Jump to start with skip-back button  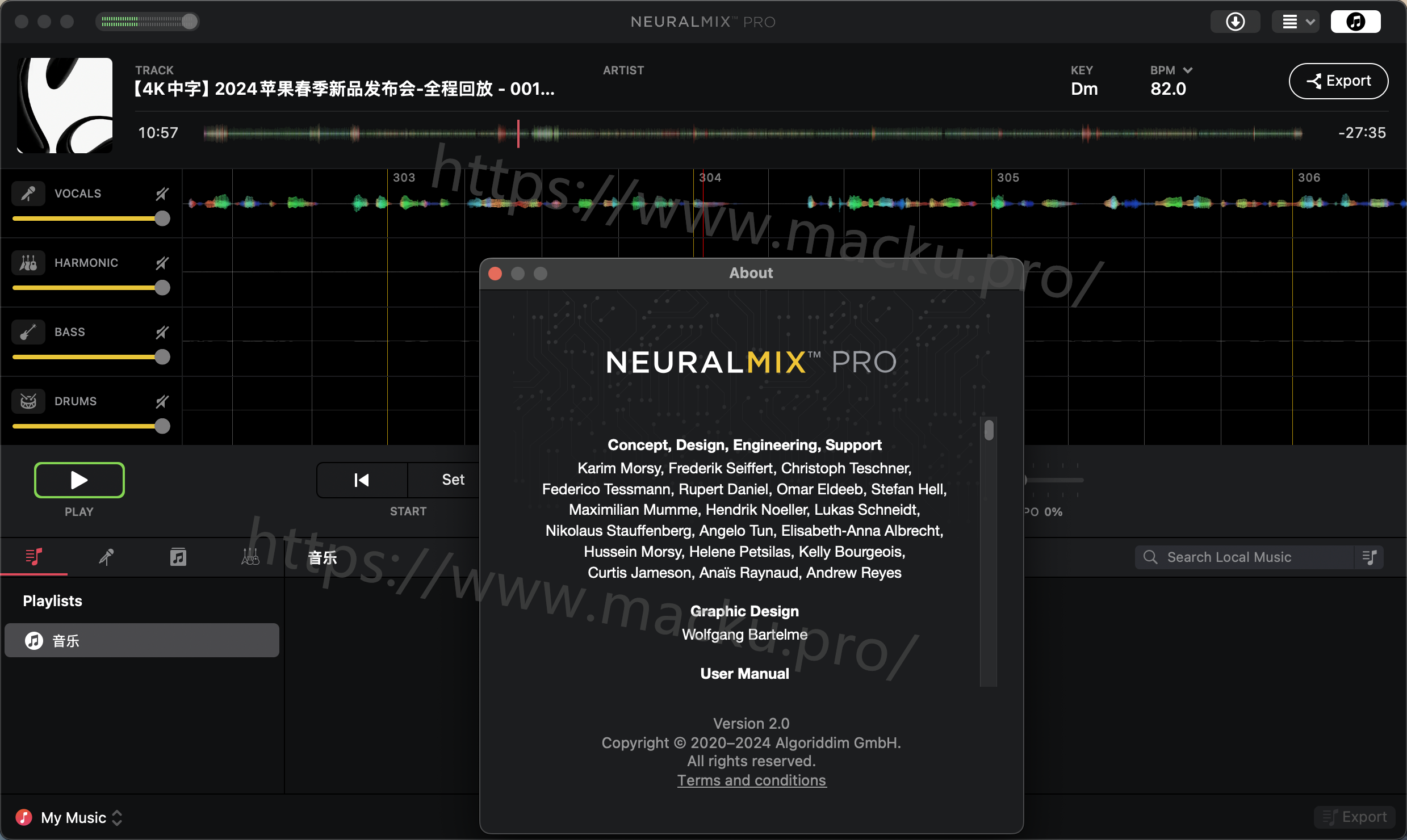point(362,480)
